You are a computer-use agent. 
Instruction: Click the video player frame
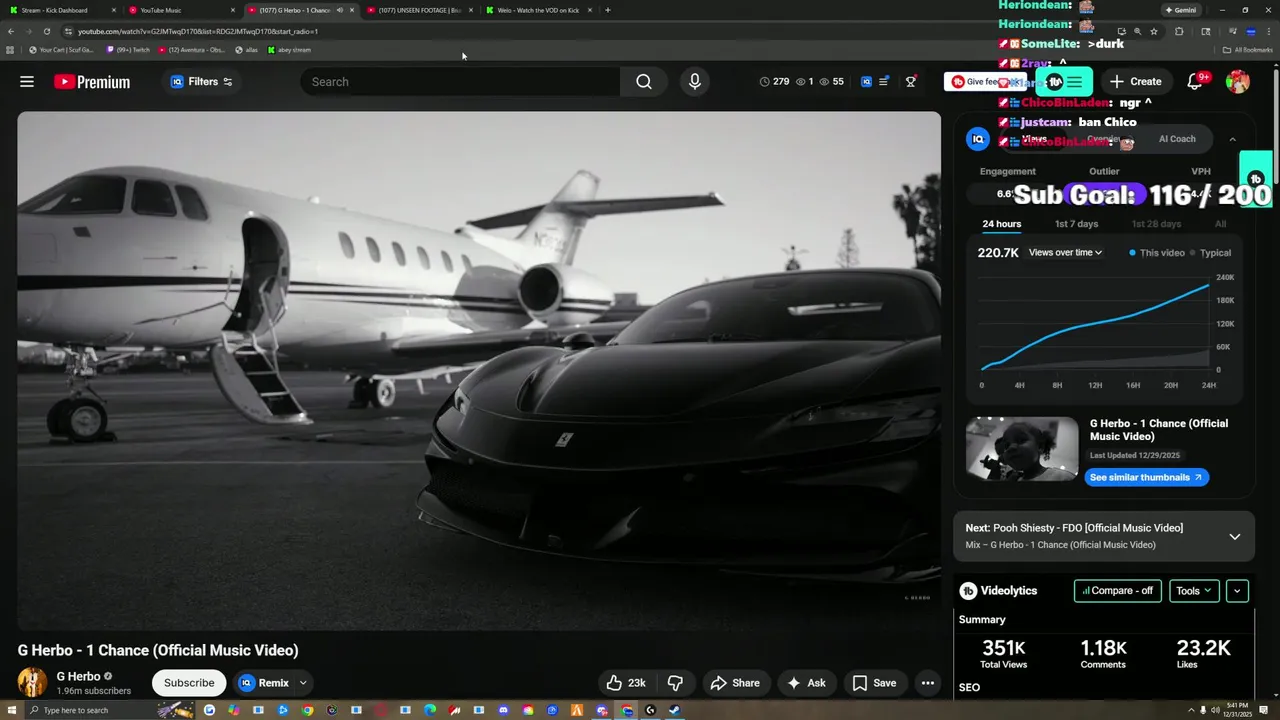click(x=479, y=371)
